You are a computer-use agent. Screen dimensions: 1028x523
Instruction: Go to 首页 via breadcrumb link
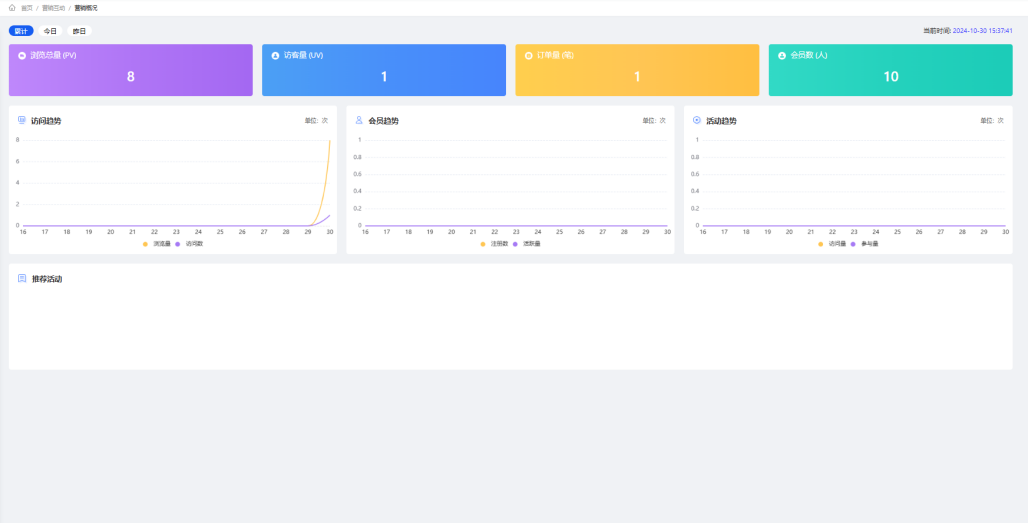coord(26,7)
